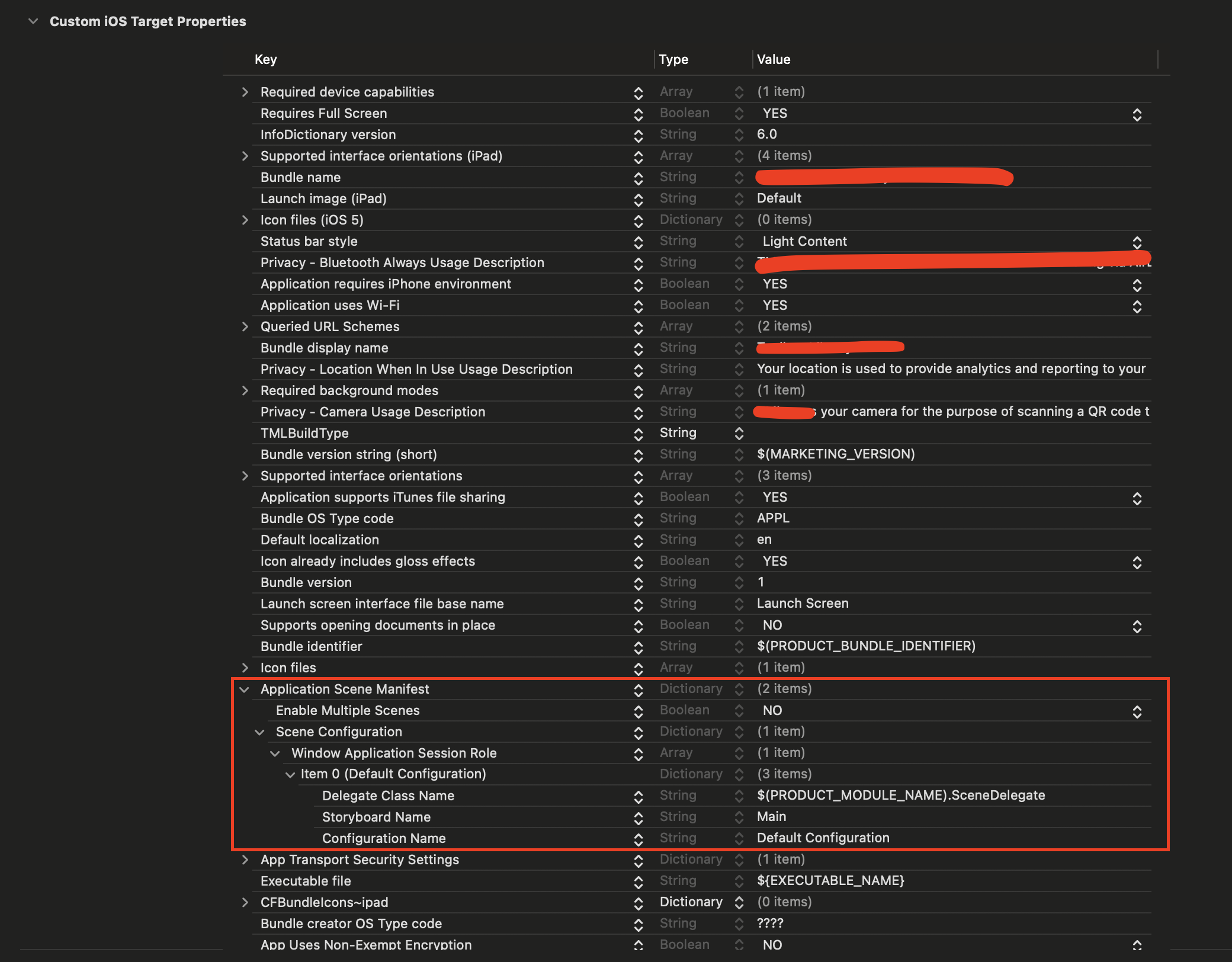Screen dimensions: 1232x962
Task: Click the key stepper for Bundle identifier
Action: (x=638, y=647)
